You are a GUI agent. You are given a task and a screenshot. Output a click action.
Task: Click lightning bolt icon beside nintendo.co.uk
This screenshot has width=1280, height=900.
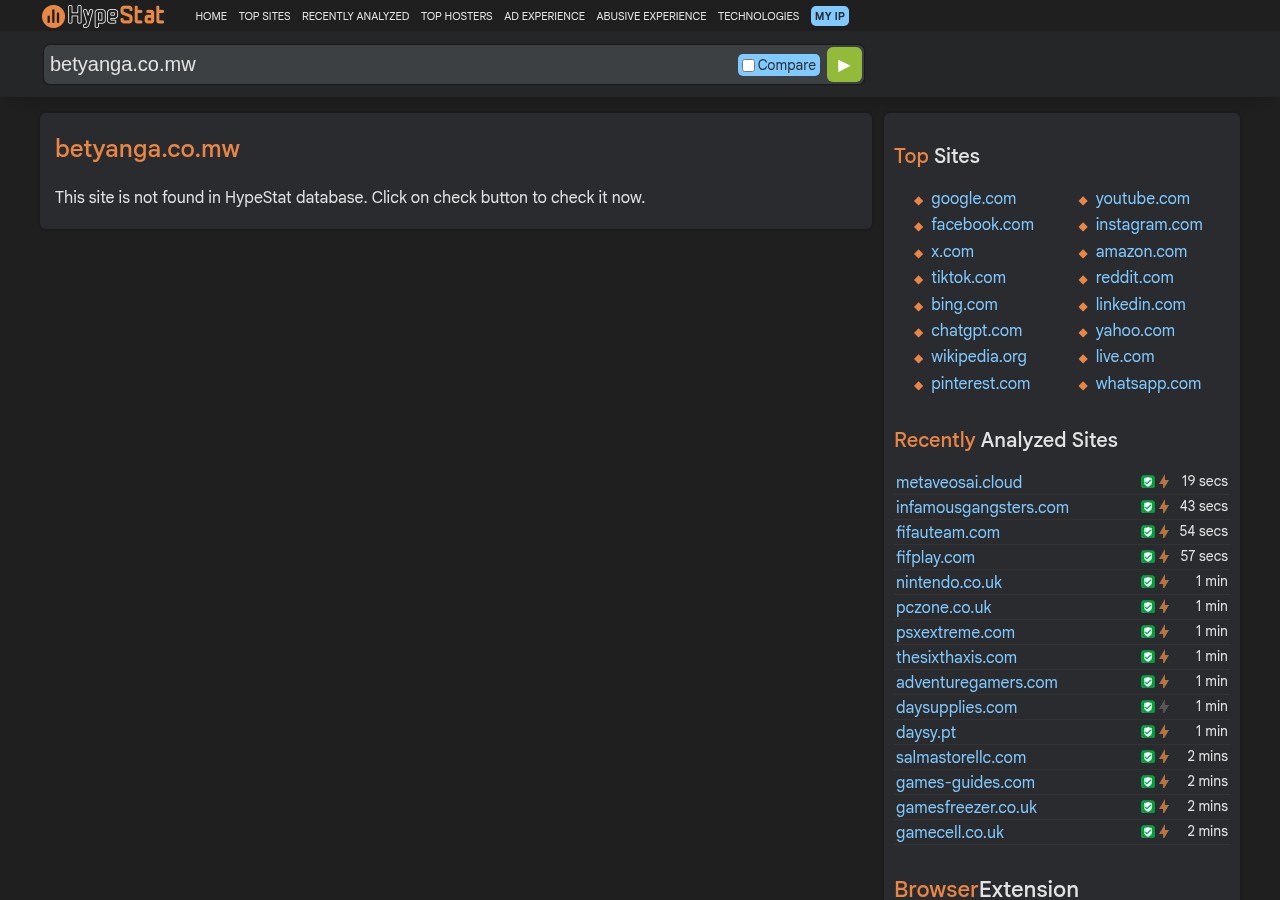coord(1164,582)
